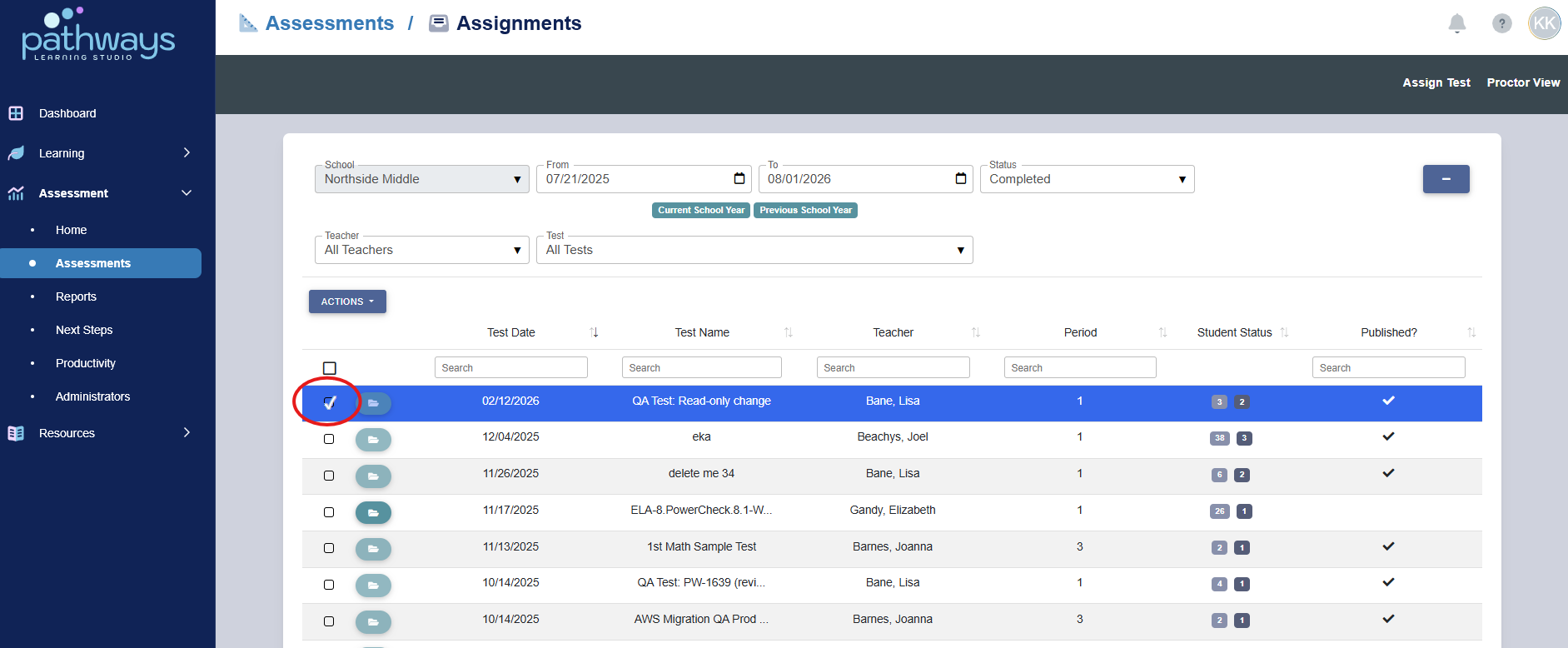Open the help question mark icon
The width and height of the screenshot is (1568, 648).
coord(1501,23)
